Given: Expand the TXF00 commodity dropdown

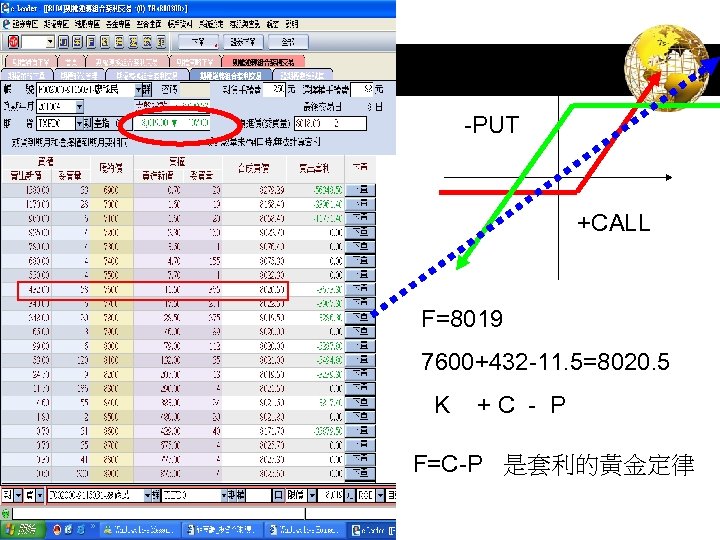Looking at the screenshot, I should (x=79, y=124).
